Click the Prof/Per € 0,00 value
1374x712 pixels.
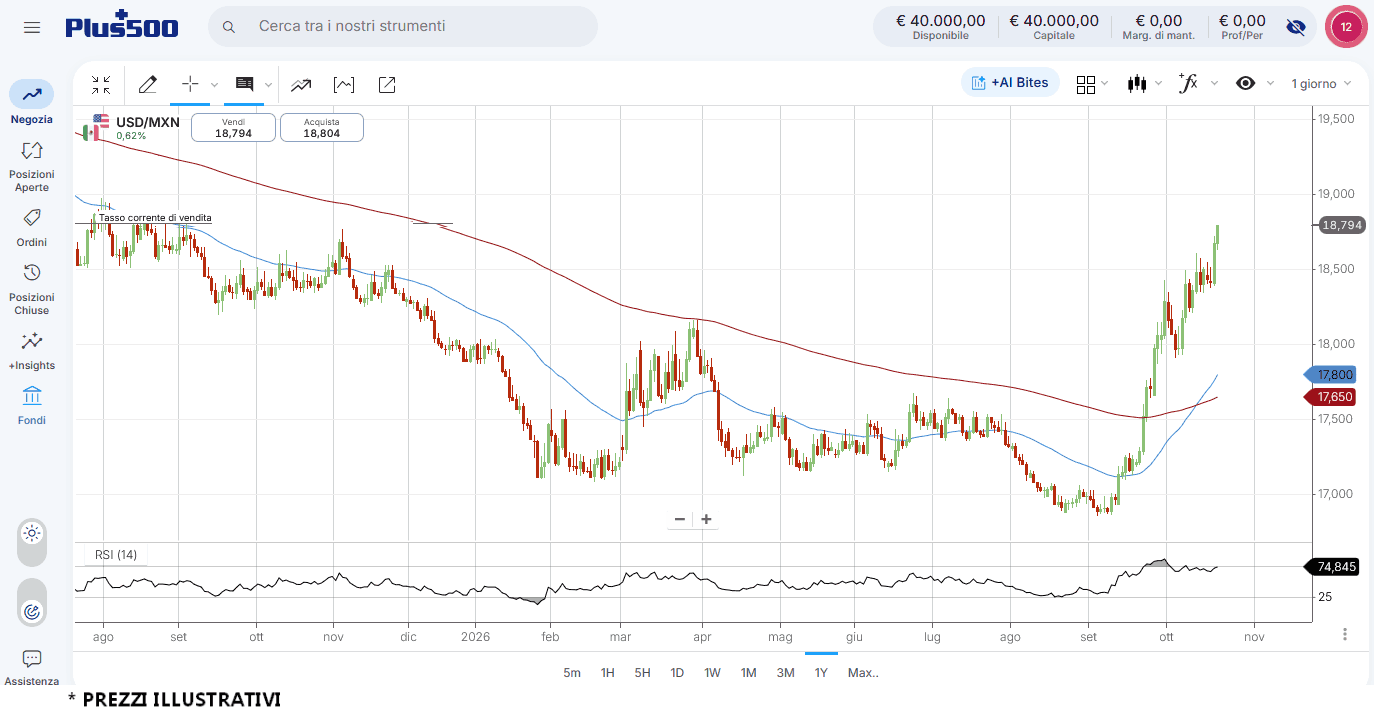1242,26
